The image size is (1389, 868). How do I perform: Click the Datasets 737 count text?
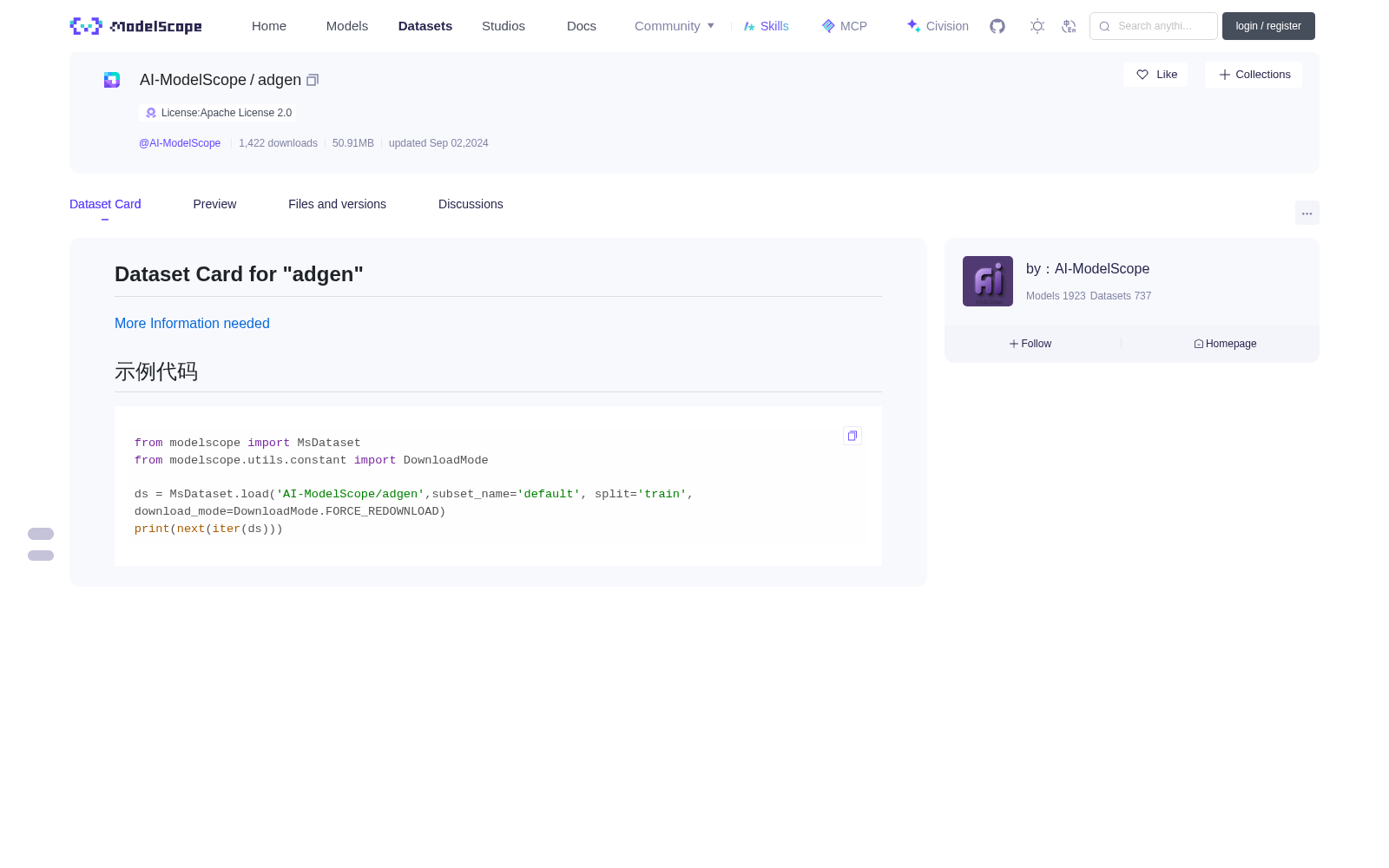[x=1121, y=296]
